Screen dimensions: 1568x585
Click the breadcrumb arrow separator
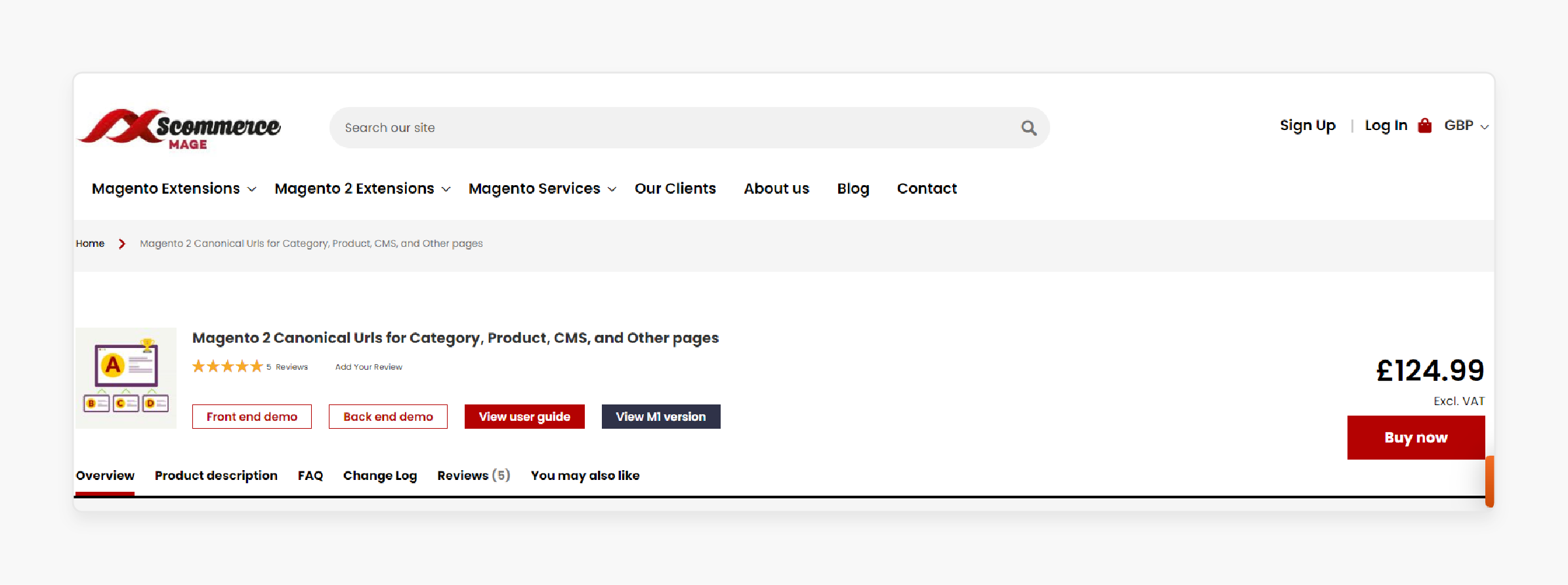[122, 244]
